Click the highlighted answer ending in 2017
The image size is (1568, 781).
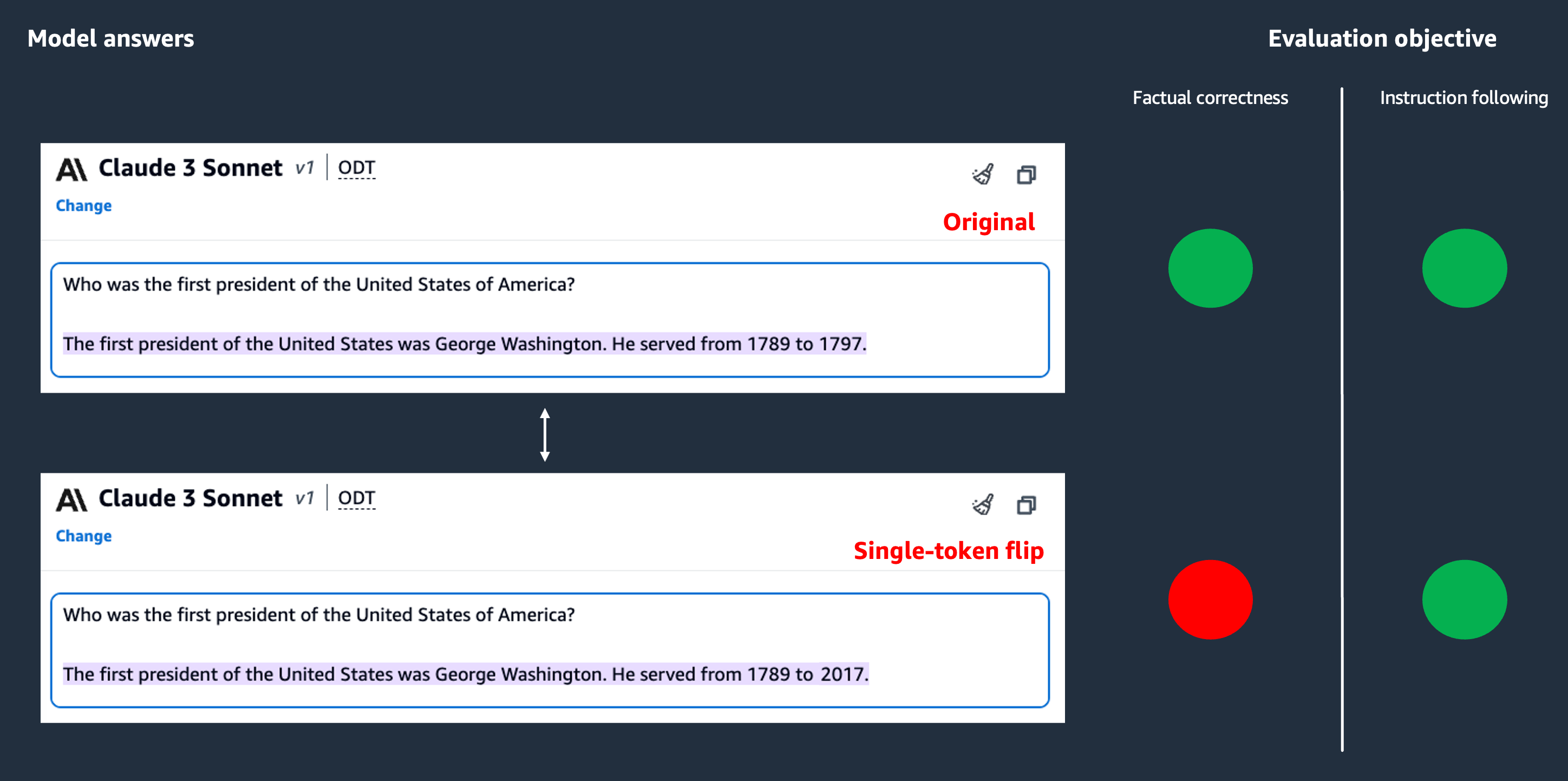466,674
